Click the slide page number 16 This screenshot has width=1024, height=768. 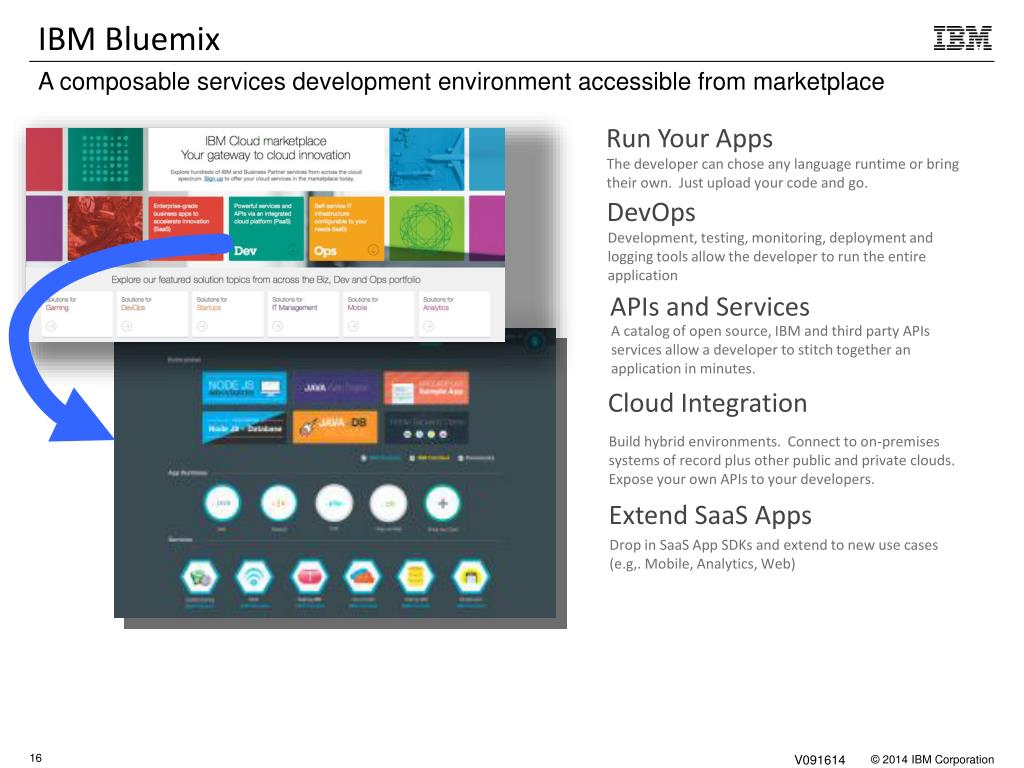[36, 758]
